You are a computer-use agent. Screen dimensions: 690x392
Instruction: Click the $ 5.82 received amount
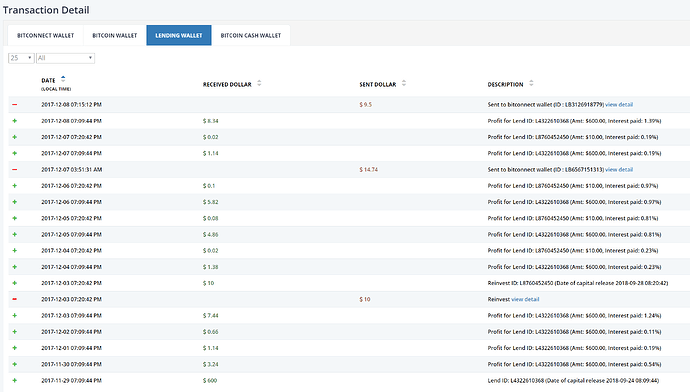point(210,202)
